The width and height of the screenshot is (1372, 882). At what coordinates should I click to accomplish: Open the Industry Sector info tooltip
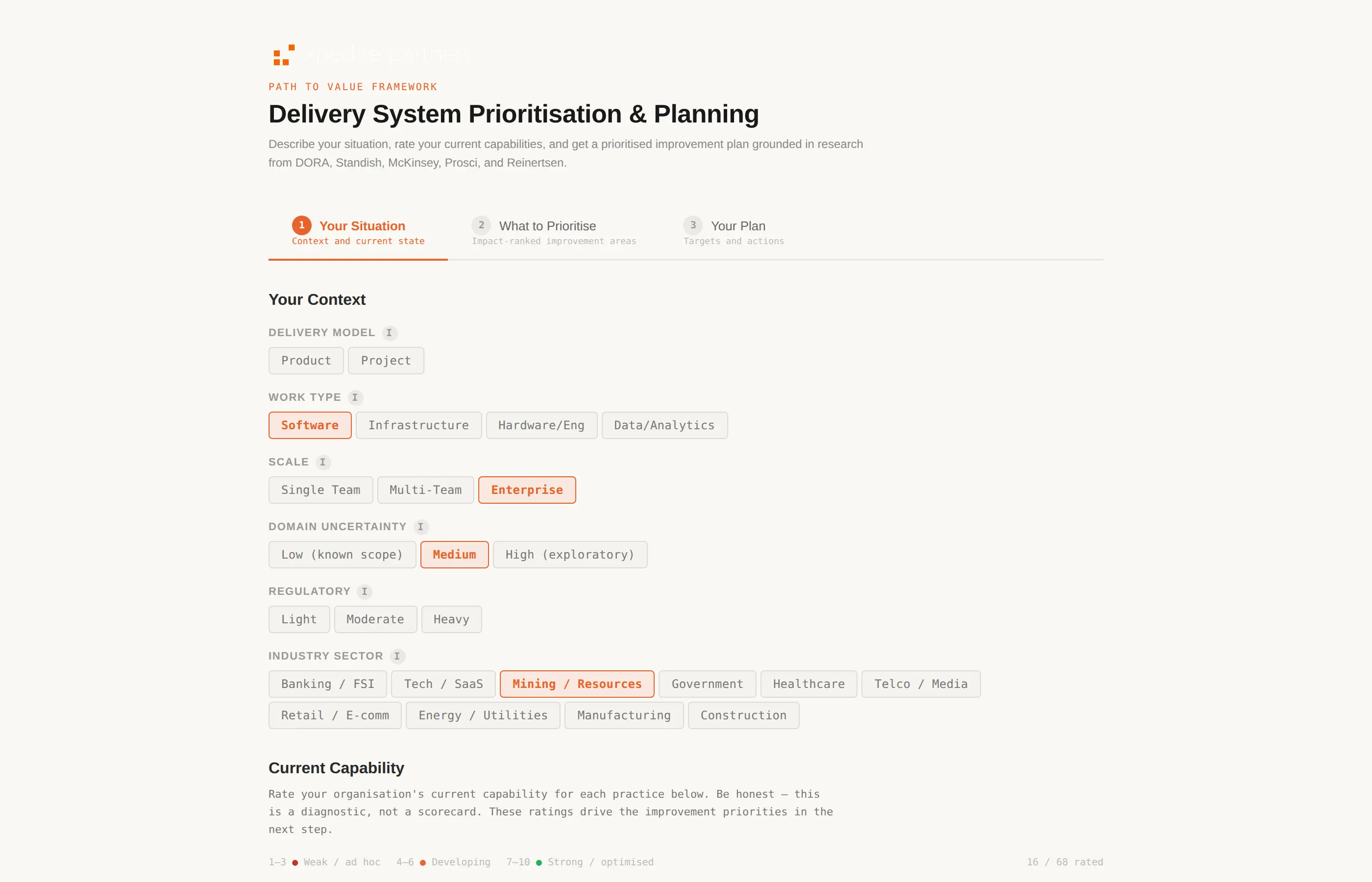[x=397, y=656]
